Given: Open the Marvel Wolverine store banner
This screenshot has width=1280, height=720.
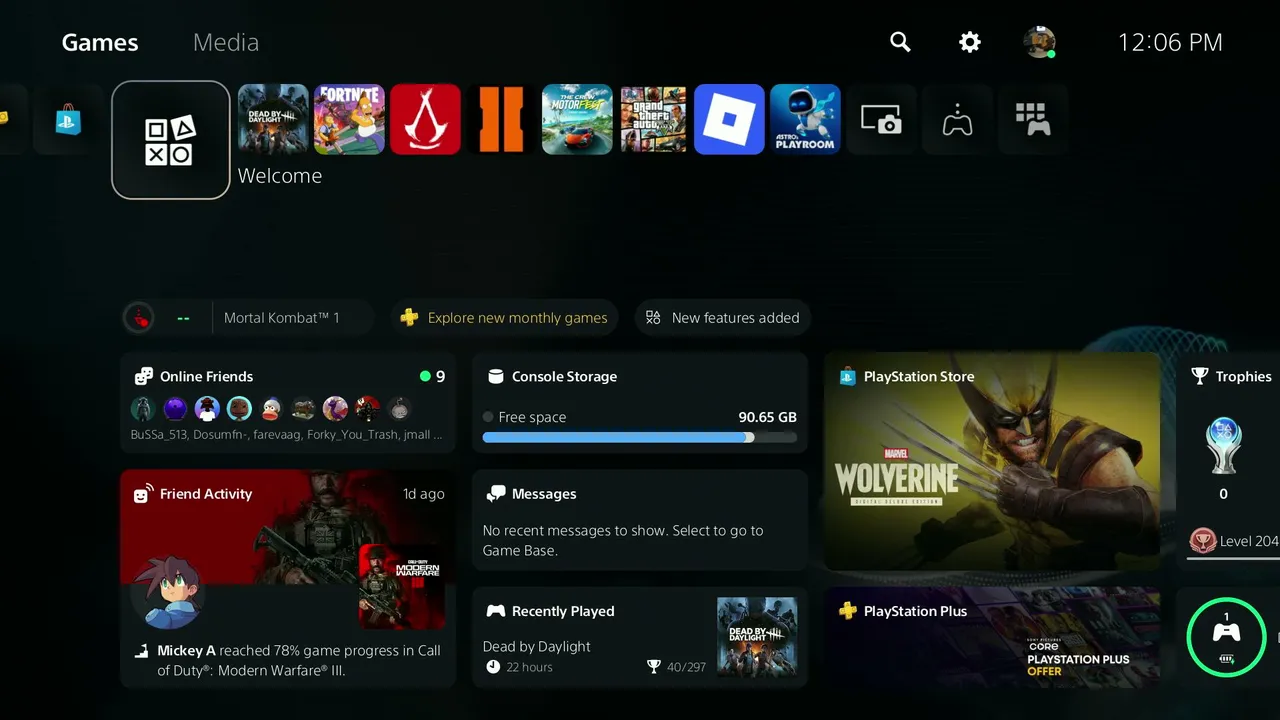Looking at the screenshot, I should click(x=992, y=461).
